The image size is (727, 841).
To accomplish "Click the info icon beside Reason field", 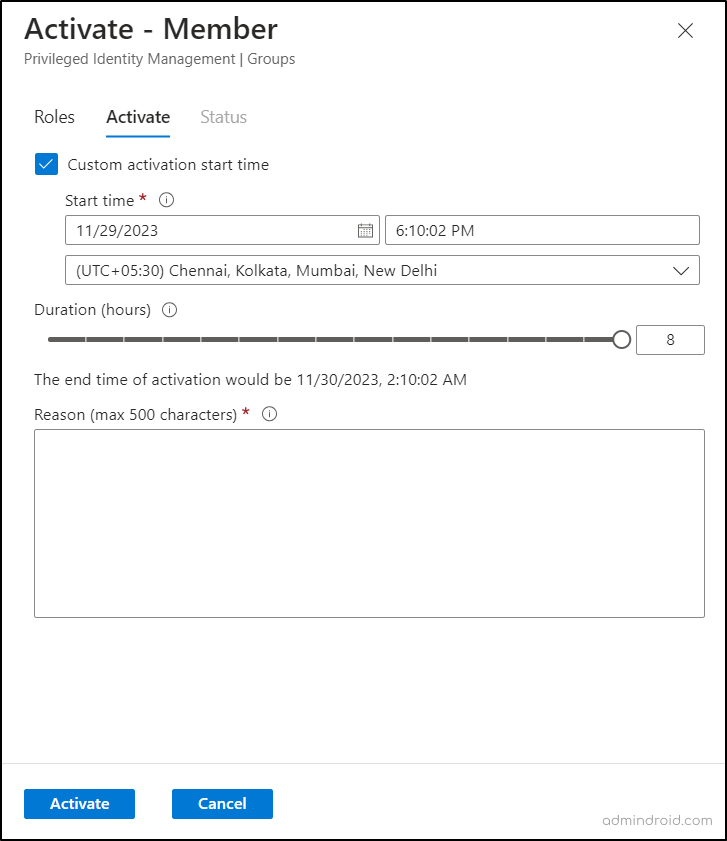I will pyautogui.click(x=268, y=414).
